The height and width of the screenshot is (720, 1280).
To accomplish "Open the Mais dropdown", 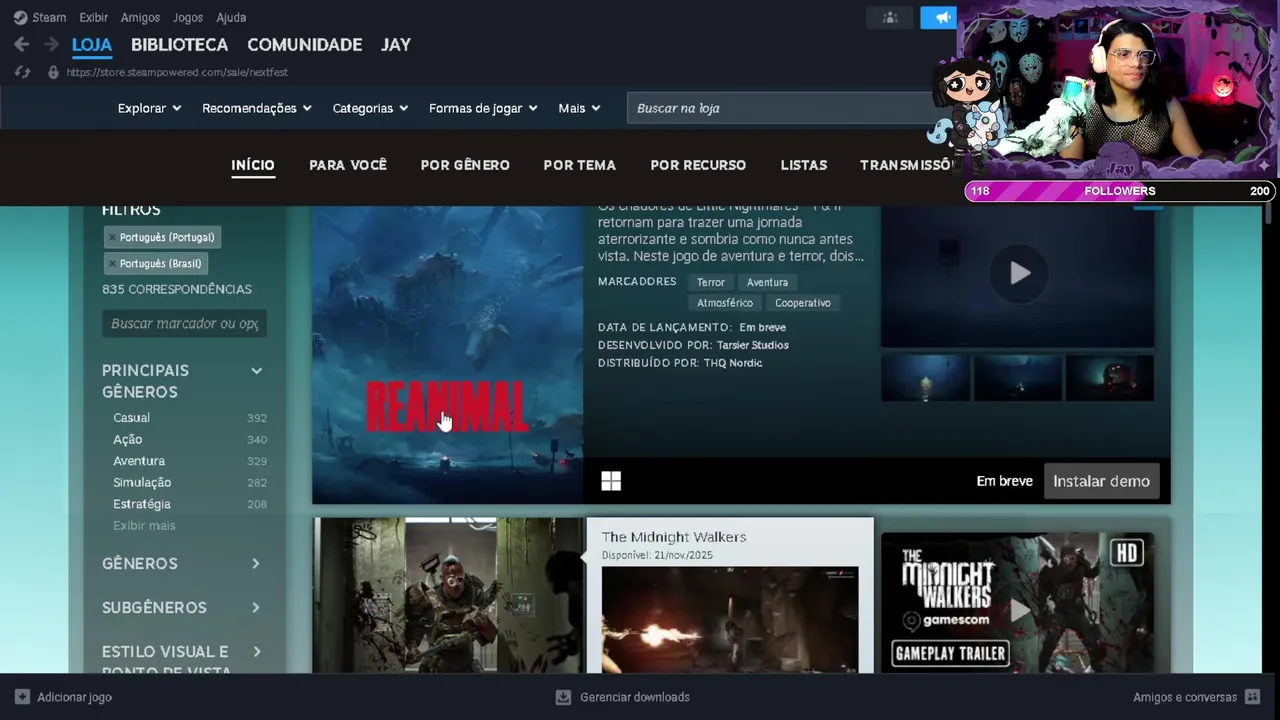I will pos(579,108).
